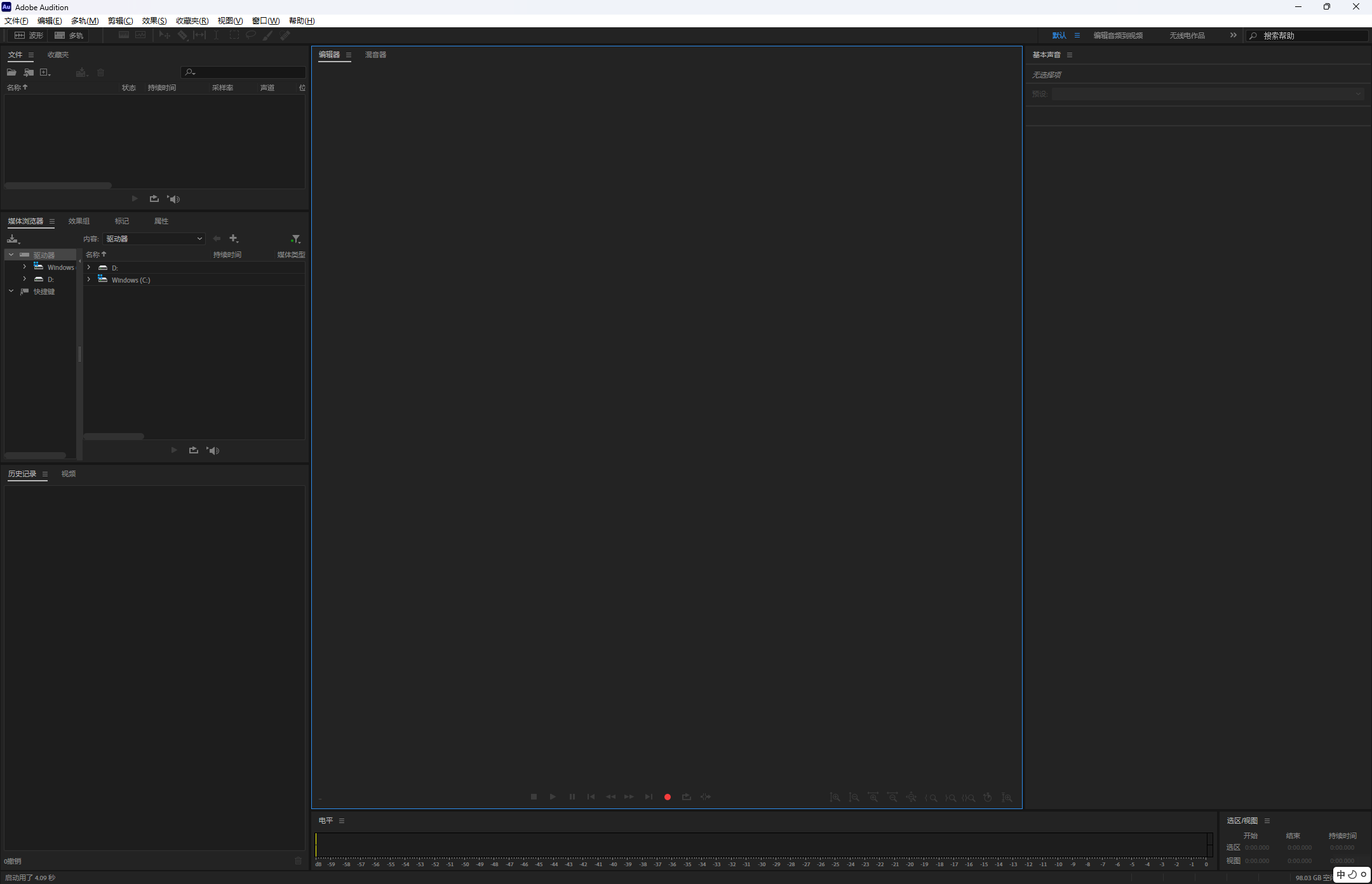
Task: Toggle loop playback icon in Files panel
Action: [x=154, y=199]
